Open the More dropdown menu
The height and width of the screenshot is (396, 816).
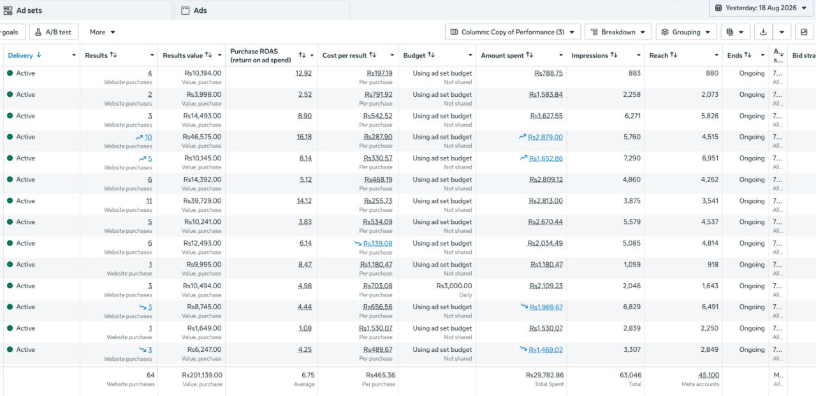click(x=102, y=32)
